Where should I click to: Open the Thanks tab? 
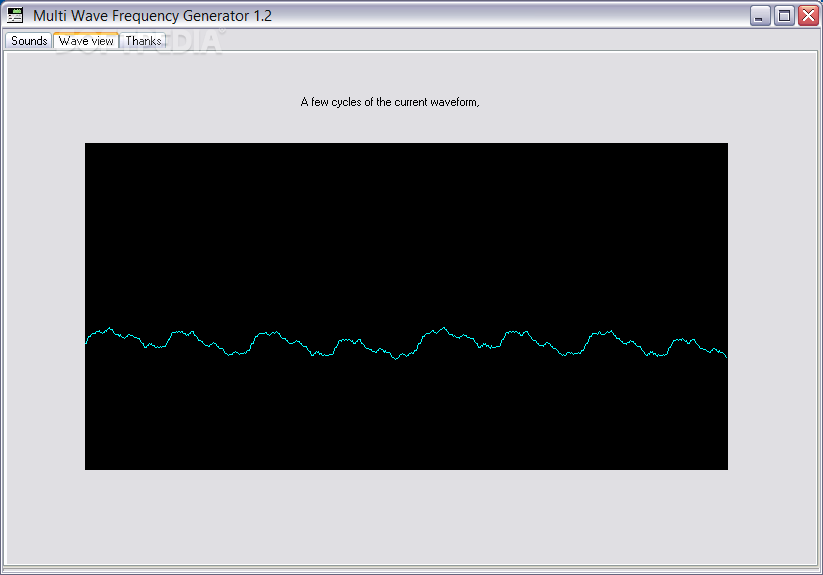click(143, 41)
